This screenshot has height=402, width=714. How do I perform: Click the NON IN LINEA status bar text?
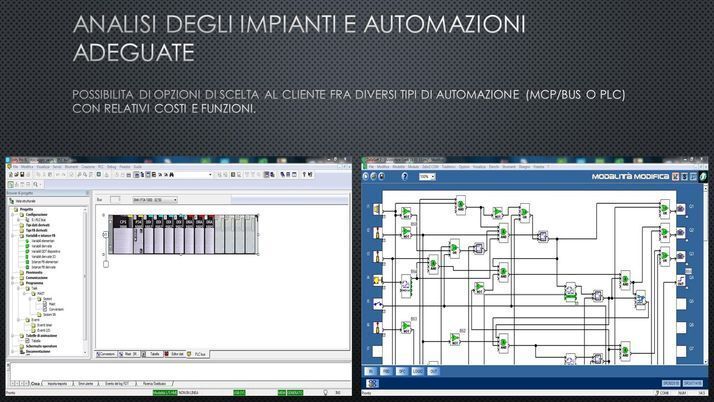point(189,392)
